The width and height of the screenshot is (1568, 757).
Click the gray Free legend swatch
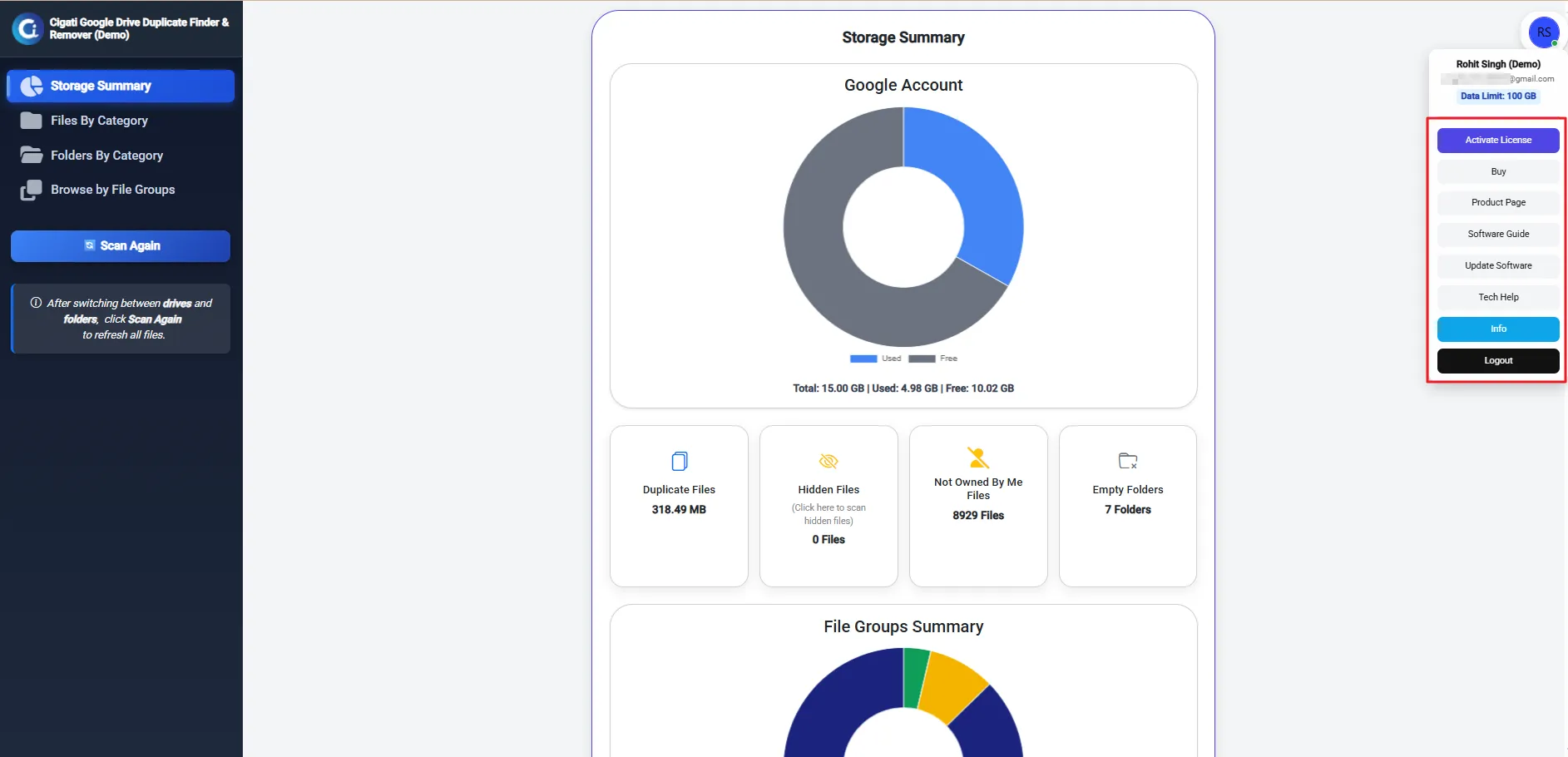click(x=922, y=359)
